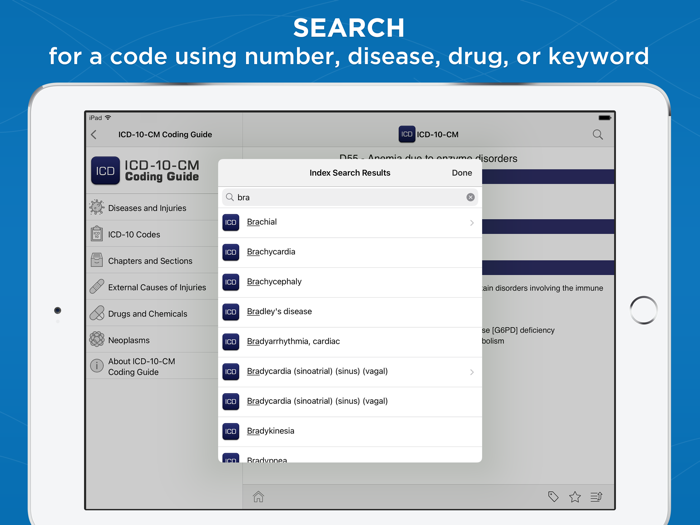Select the Brachycephaly result

point(350,282)
